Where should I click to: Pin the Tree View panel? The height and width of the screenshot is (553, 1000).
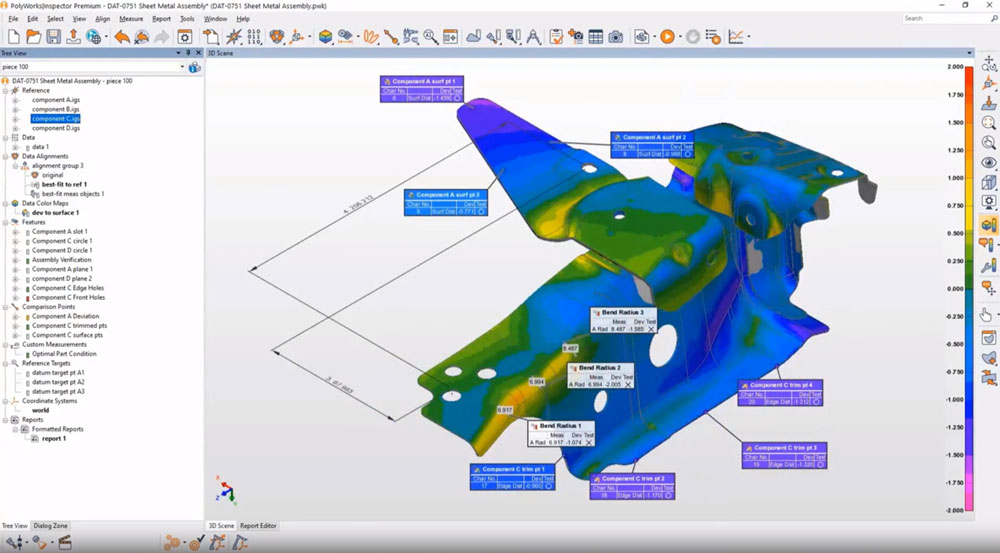point(188,53)
